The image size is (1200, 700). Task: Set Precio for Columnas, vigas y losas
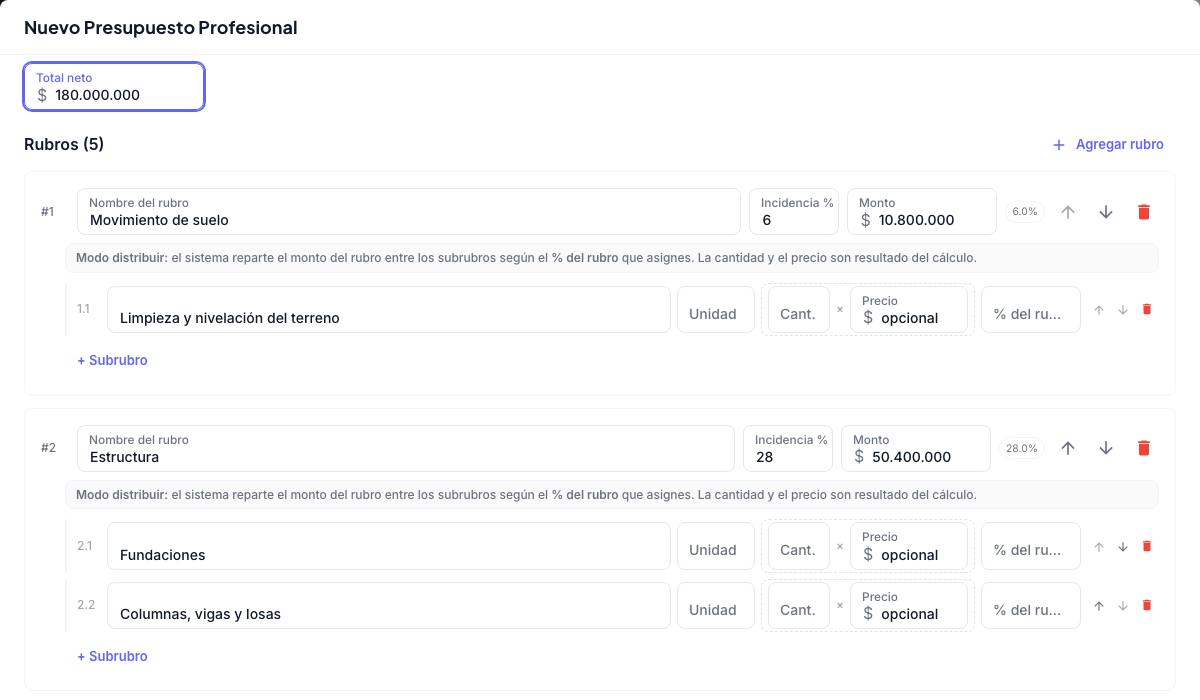click(x=909, y=606)
